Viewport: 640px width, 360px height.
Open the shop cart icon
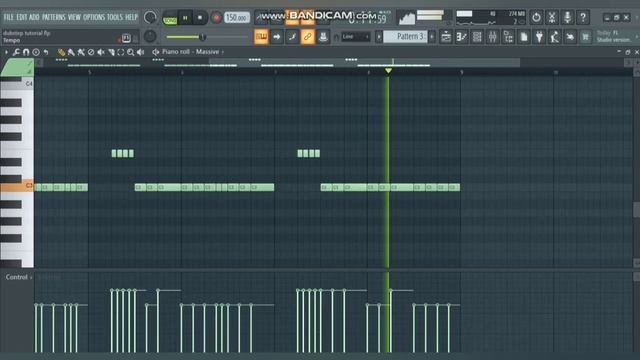click(586, 37)
